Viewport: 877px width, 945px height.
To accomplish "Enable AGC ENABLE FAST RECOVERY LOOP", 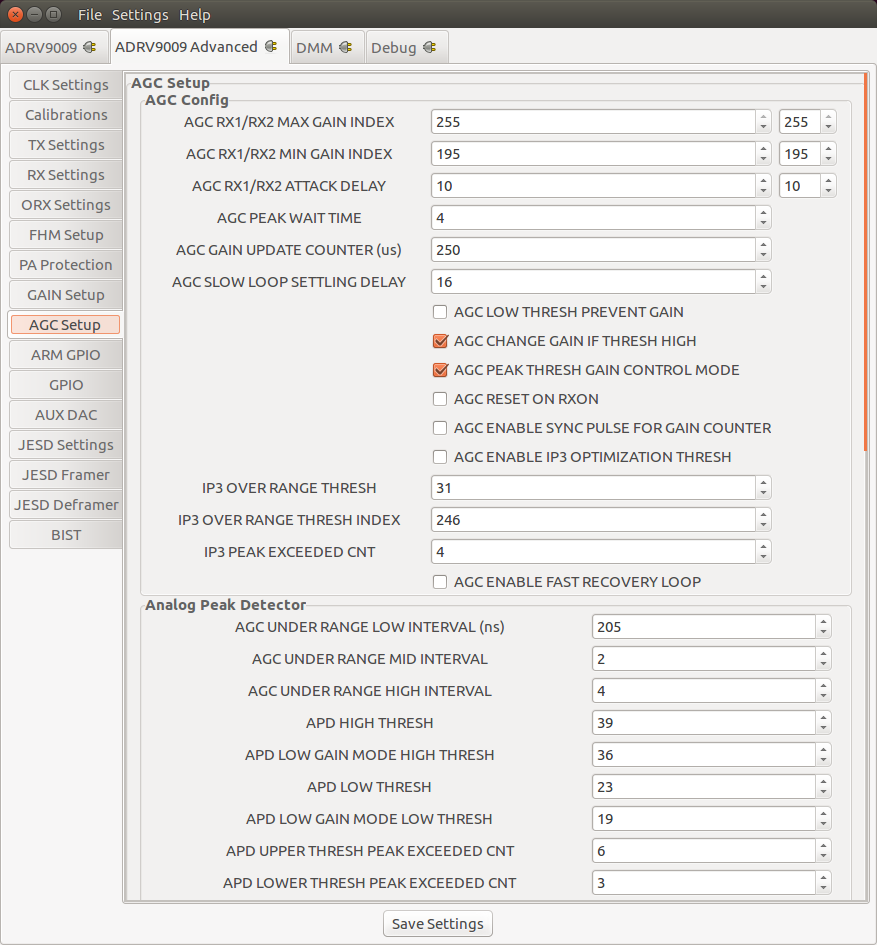I will coord(439,582).
